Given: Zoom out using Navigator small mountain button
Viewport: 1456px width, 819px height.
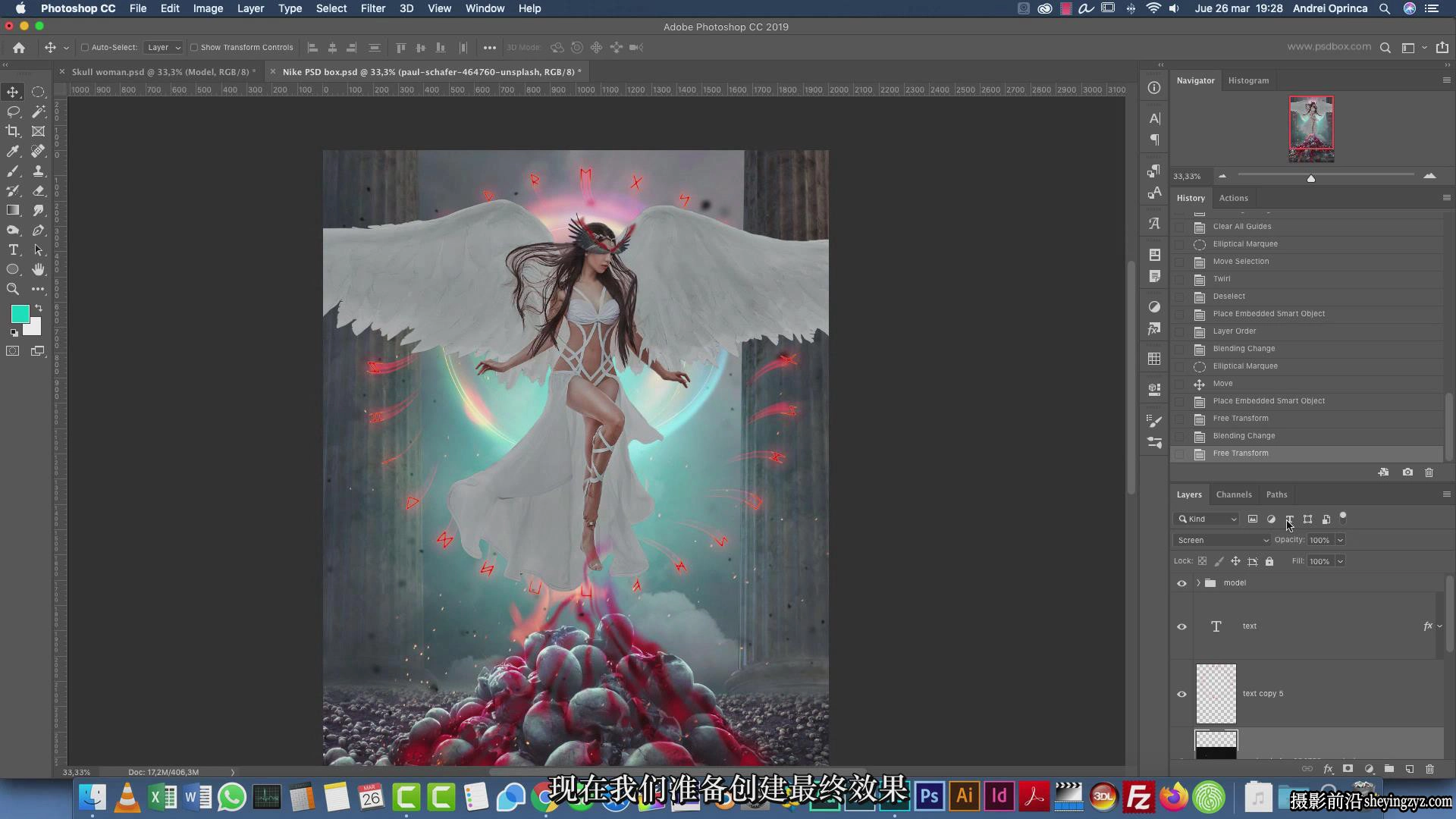Looking at the screenshot, I should click(x=1222, y=176).
